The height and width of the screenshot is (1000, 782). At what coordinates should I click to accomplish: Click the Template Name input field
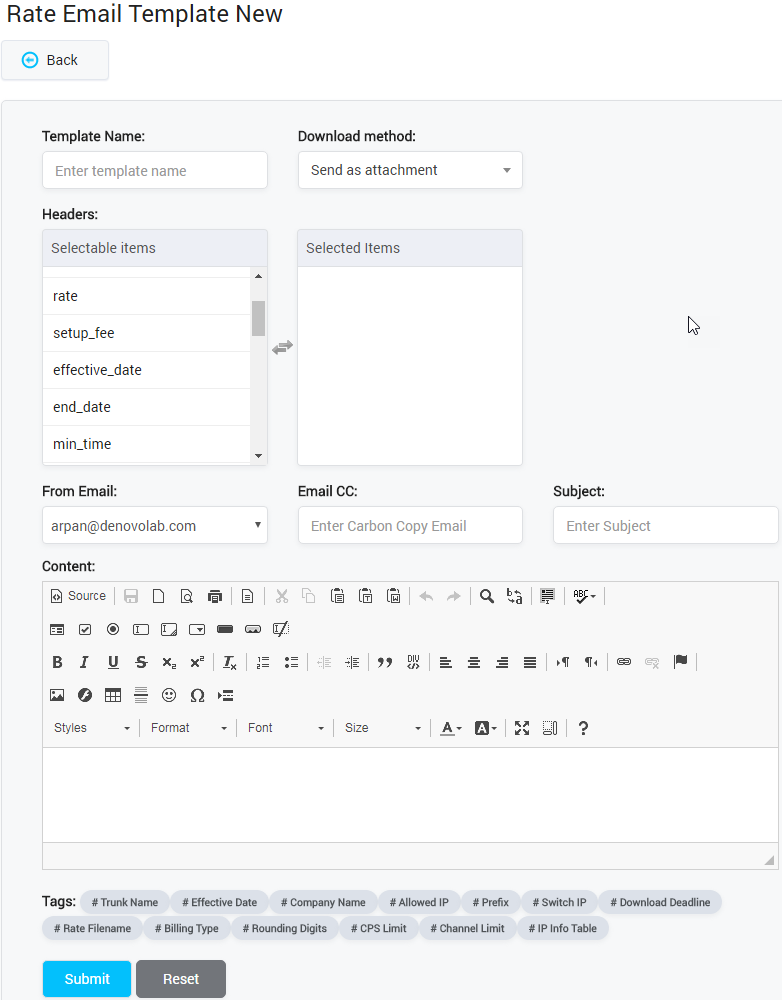(155, 170)
